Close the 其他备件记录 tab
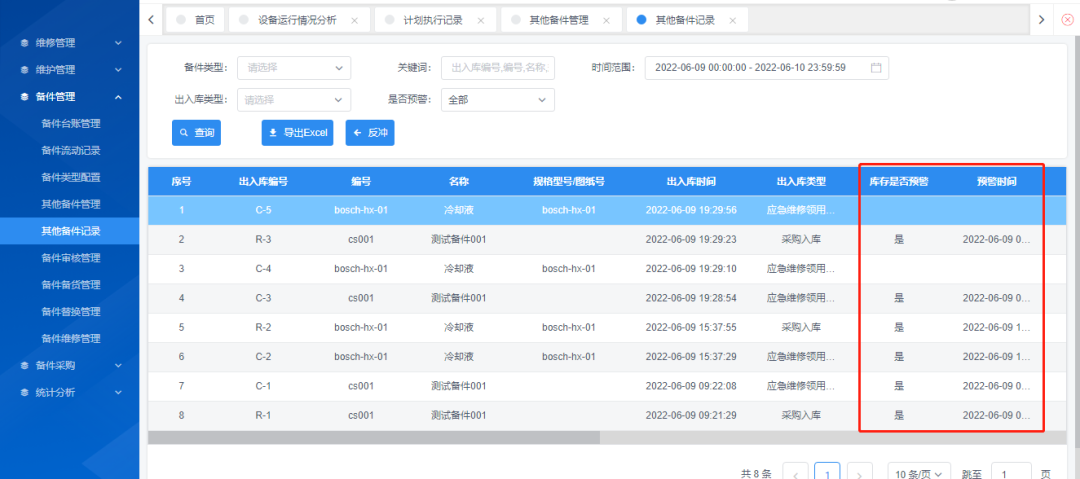The height and width of the screenshot is (479, 1080). [733, 21]
